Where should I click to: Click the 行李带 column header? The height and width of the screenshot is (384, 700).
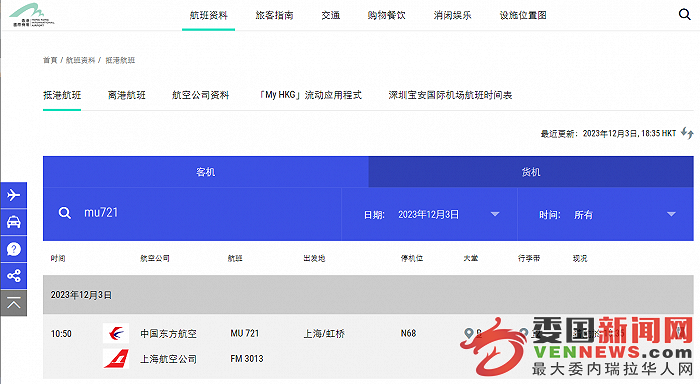tap(529, 258)
